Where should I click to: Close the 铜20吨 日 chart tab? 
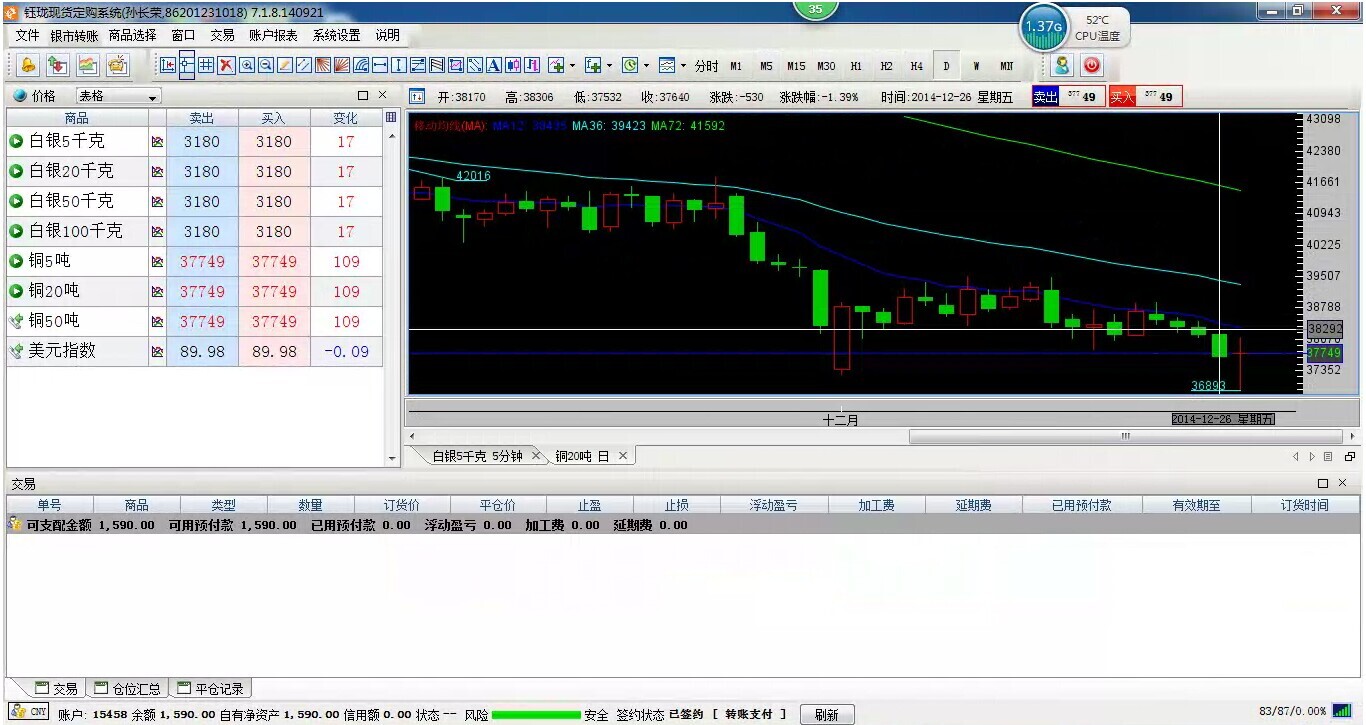[x=622, y=456]
